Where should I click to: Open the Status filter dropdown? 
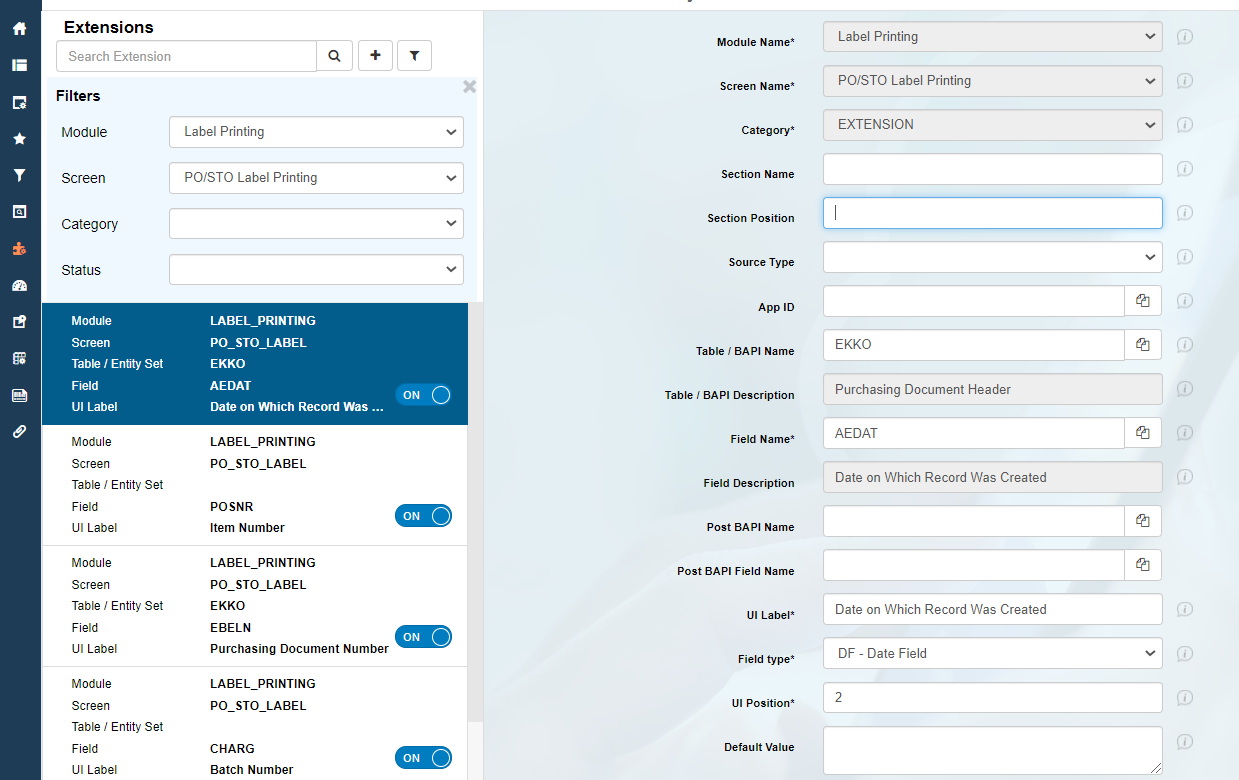point(316,270)
